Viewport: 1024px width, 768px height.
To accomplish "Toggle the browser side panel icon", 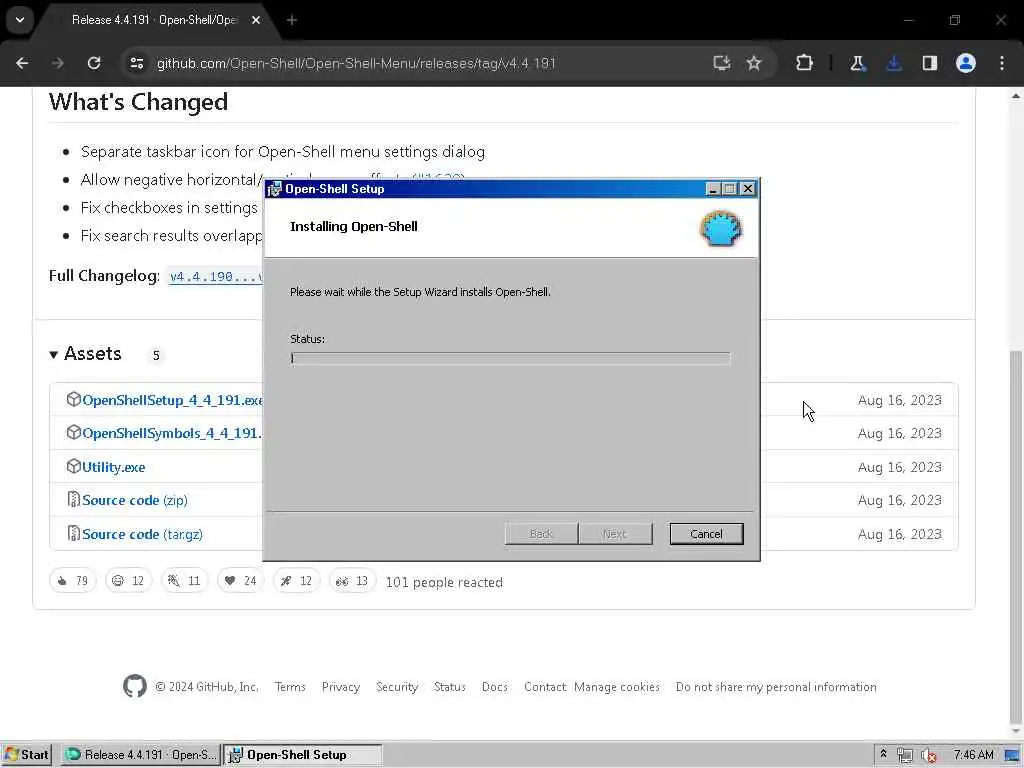I will 930,63.
